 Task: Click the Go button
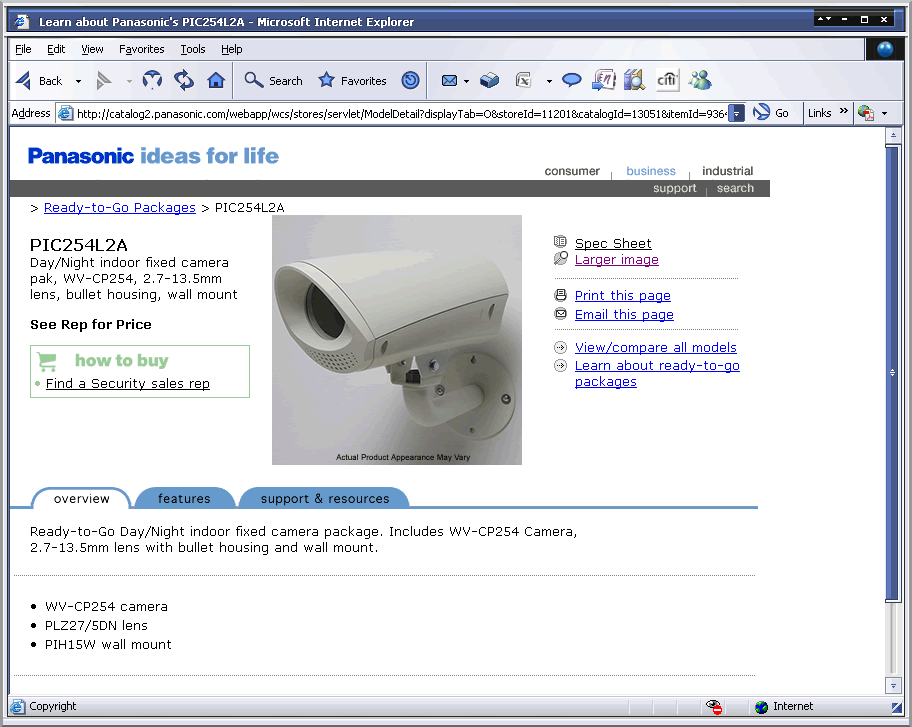pyautogui.click(x=771, y=113)
